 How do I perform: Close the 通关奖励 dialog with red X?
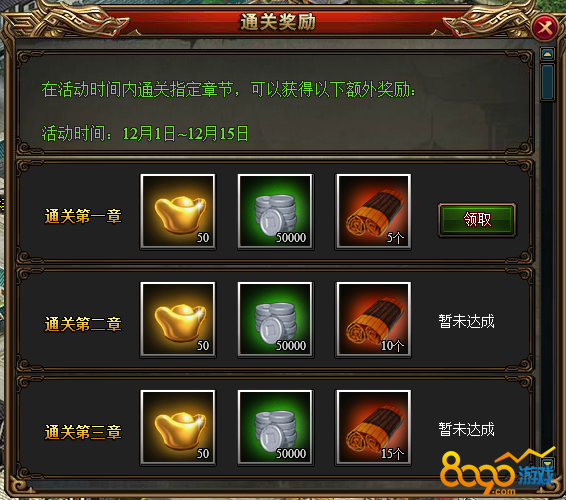545,27
